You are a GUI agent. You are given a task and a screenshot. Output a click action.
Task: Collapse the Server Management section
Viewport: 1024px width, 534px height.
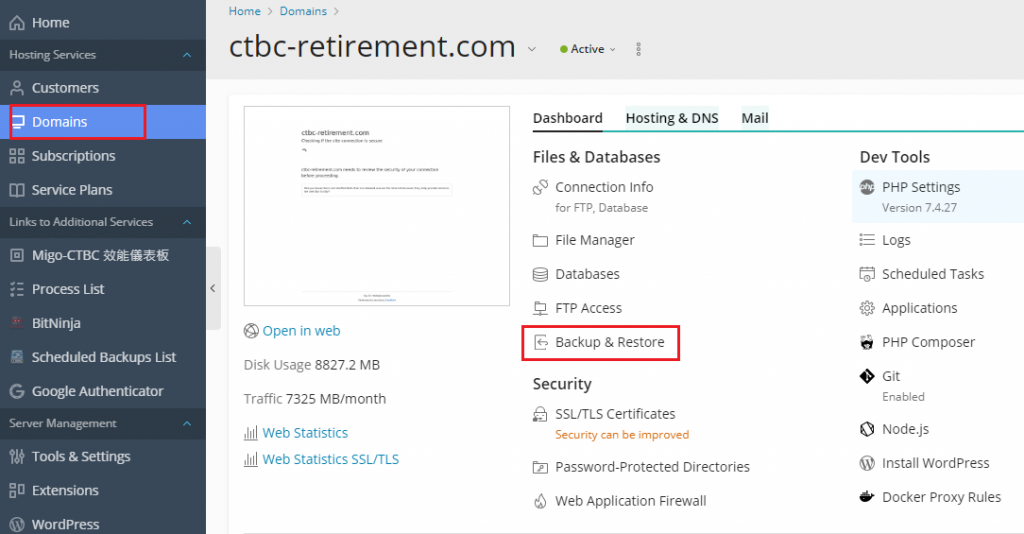(187, 424)
